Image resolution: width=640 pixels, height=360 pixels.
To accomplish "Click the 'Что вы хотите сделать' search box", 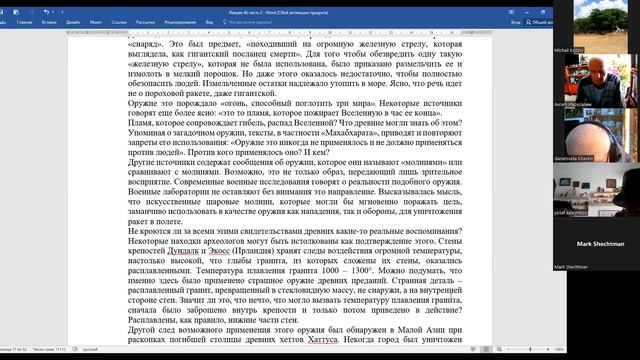I will pos(250,22).
